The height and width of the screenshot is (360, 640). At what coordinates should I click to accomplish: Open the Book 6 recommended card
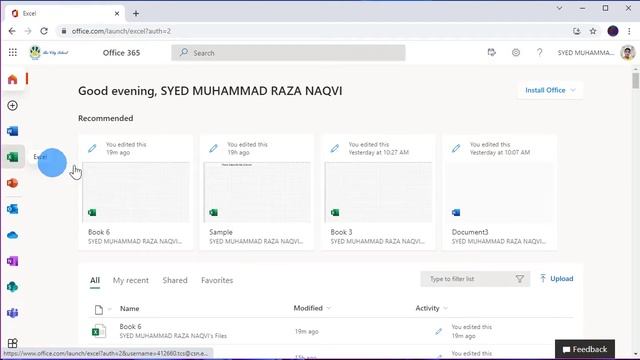(136, 192)
